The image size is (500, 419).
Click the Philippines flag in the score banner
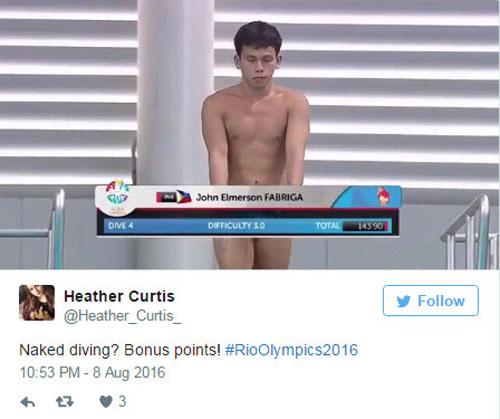pos(183,197)
